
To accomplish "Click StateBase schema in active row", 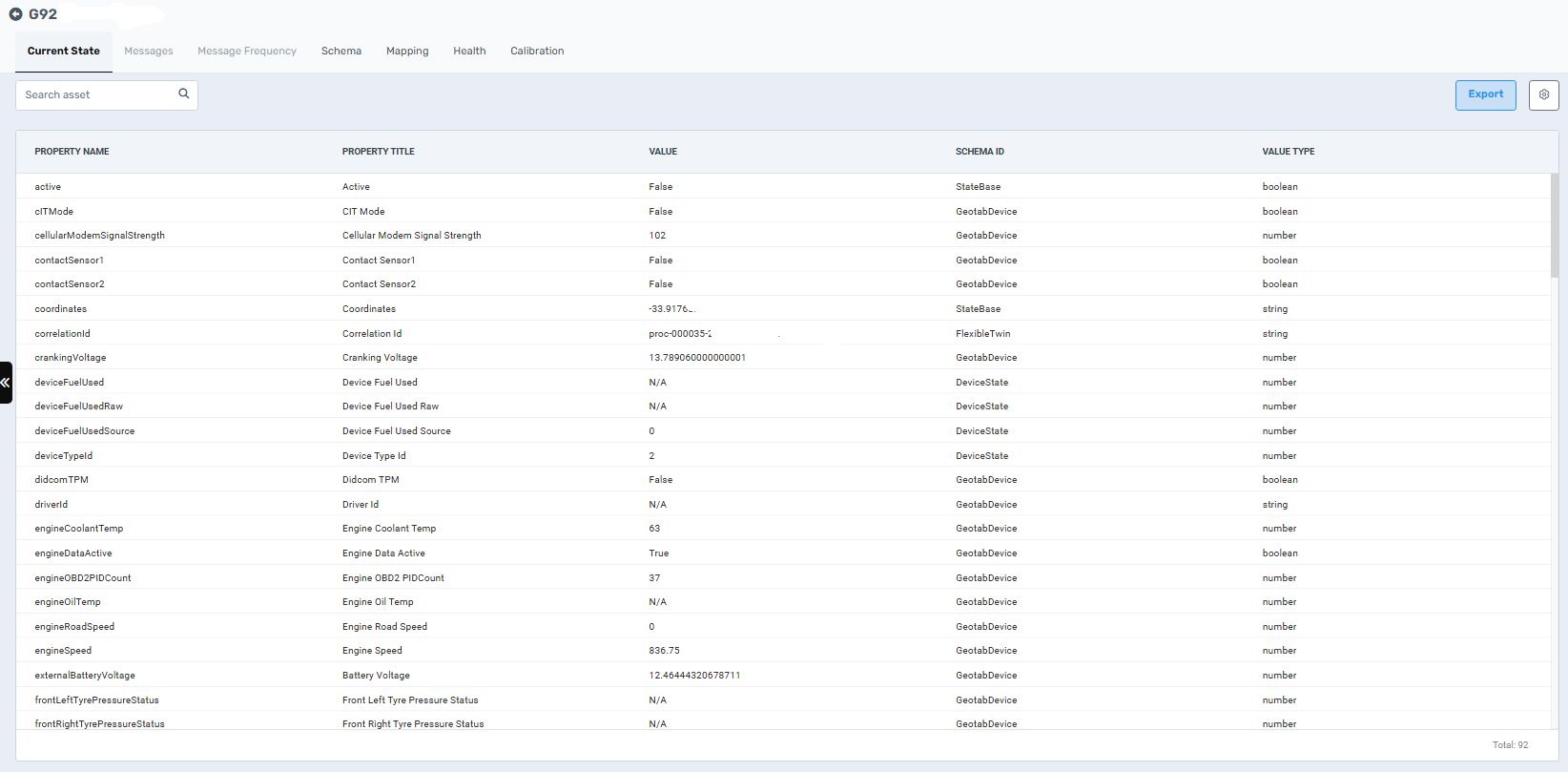I will [x=978, y=187].
